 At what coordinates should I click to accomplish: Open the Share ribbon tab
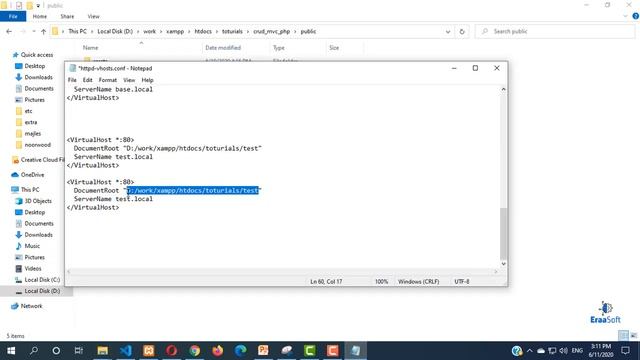pos(67,16)
